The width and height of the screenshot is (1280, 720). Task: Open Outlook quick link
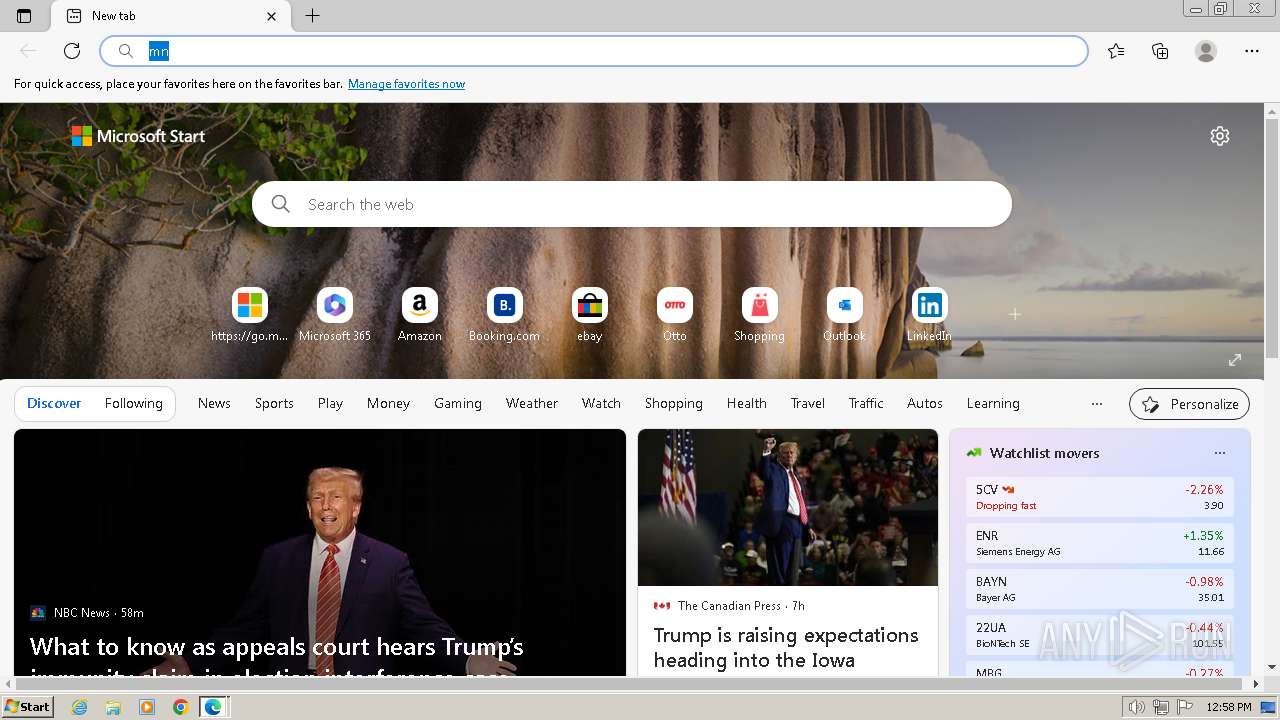(845, 315)
